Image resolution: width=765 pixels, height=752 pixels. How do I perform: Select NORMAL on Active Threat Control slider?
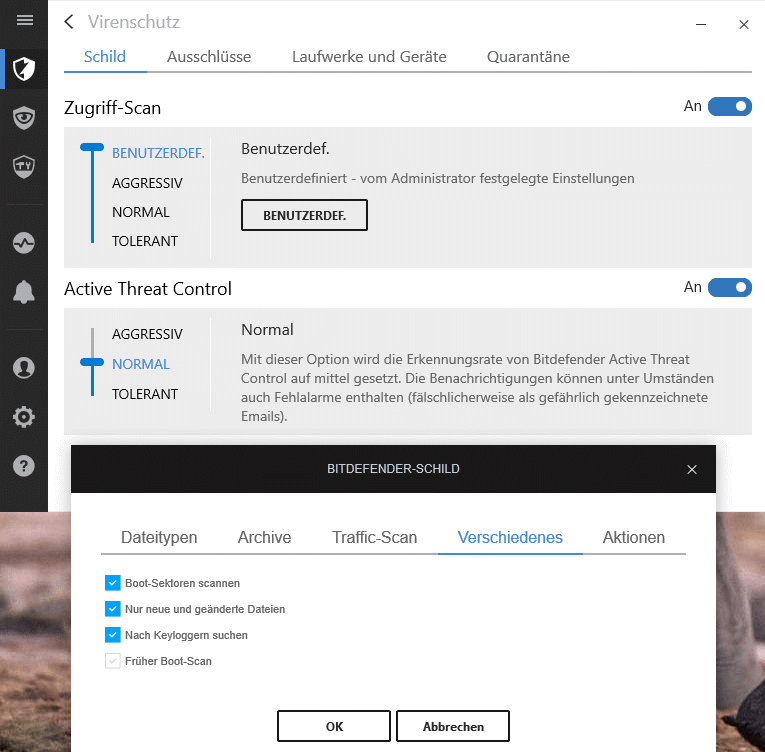141,364
